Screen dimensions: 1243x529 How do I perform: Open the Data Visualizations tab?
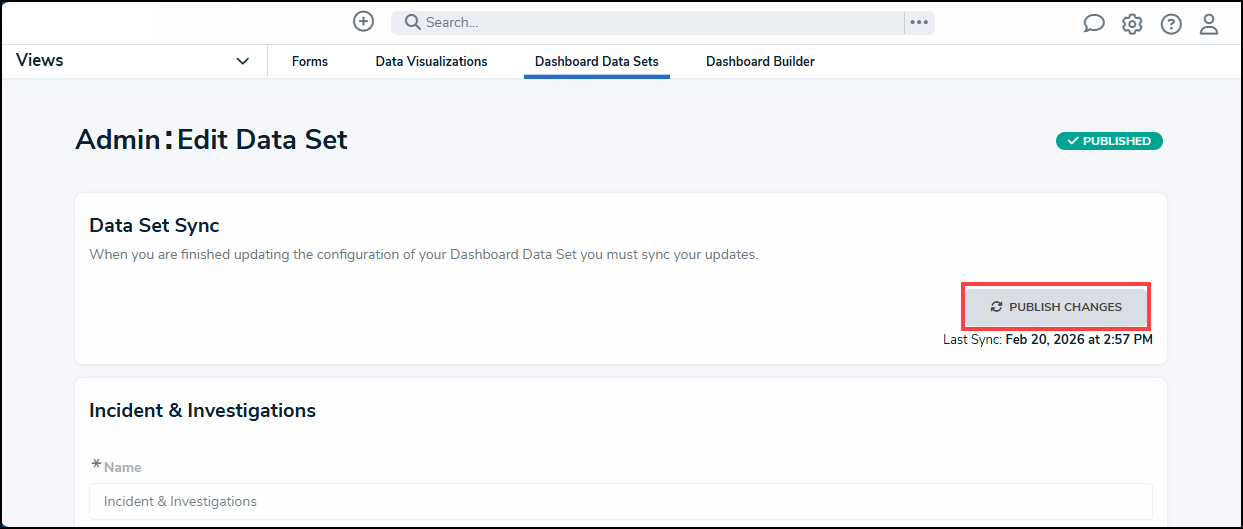click(x=431, y=62)
